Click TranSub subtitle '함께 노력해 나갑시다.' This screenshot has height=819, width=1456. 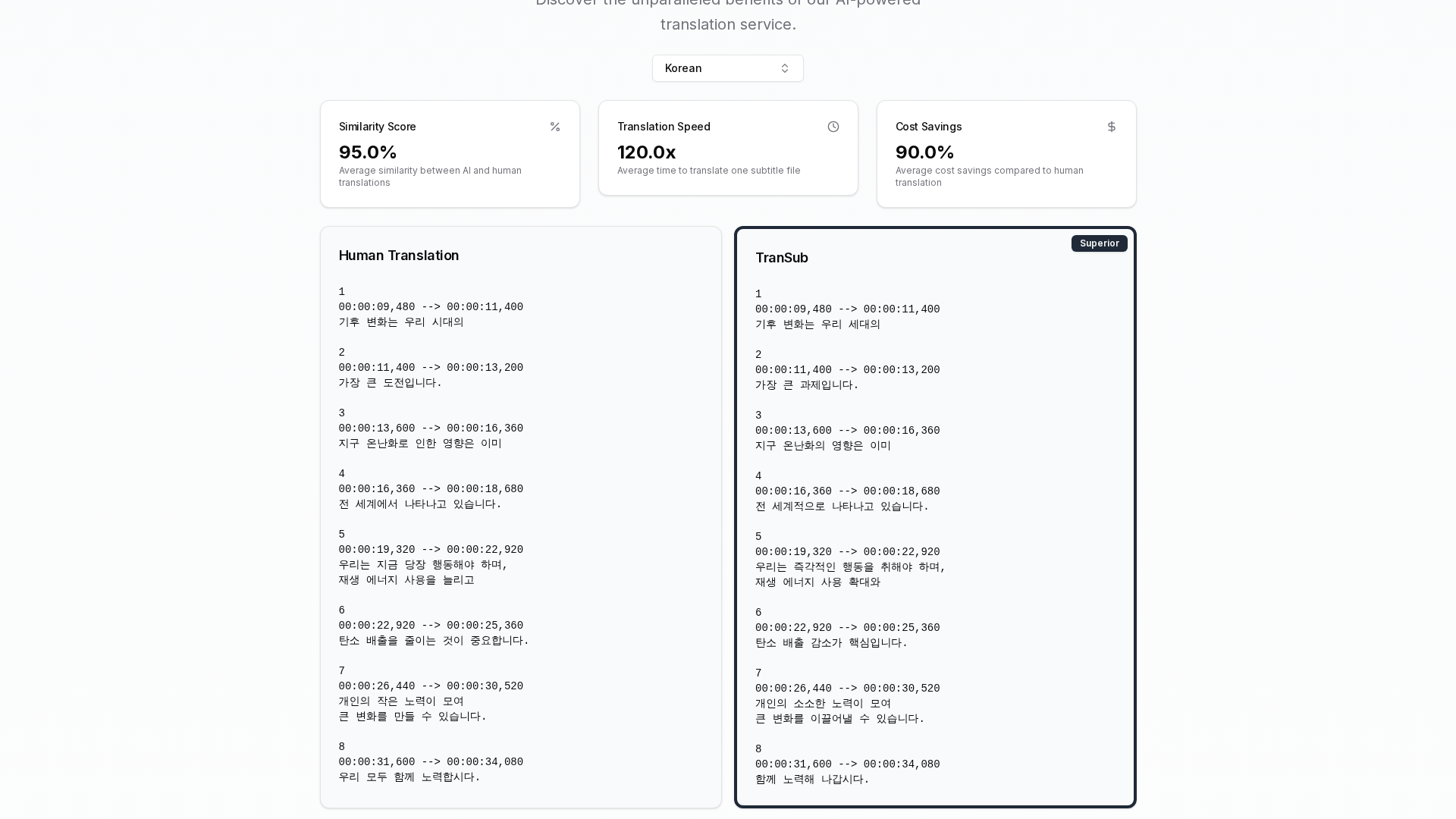812,780
